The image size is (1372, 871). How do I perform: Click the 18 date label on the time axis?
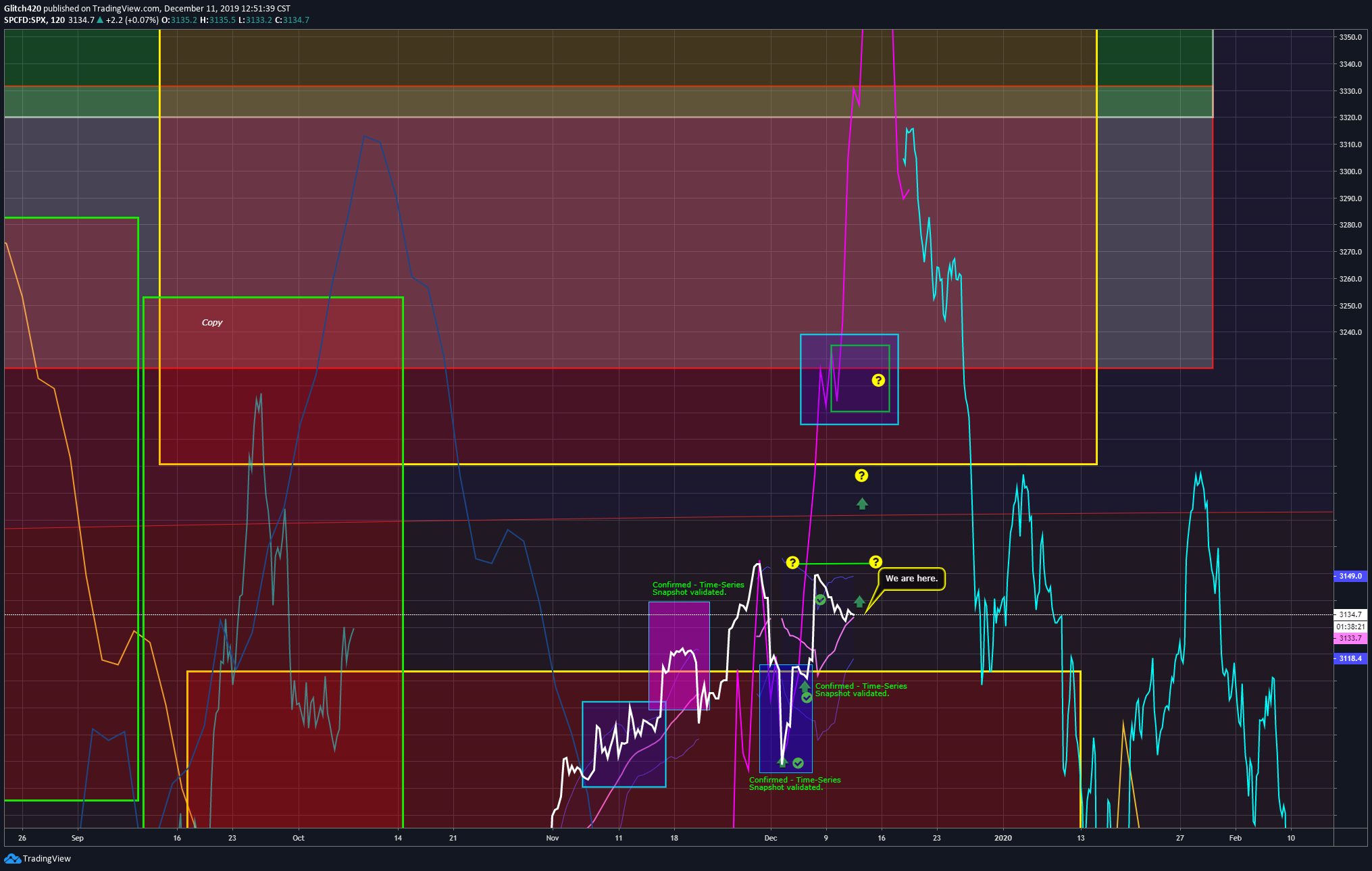[x=674, y=838]
